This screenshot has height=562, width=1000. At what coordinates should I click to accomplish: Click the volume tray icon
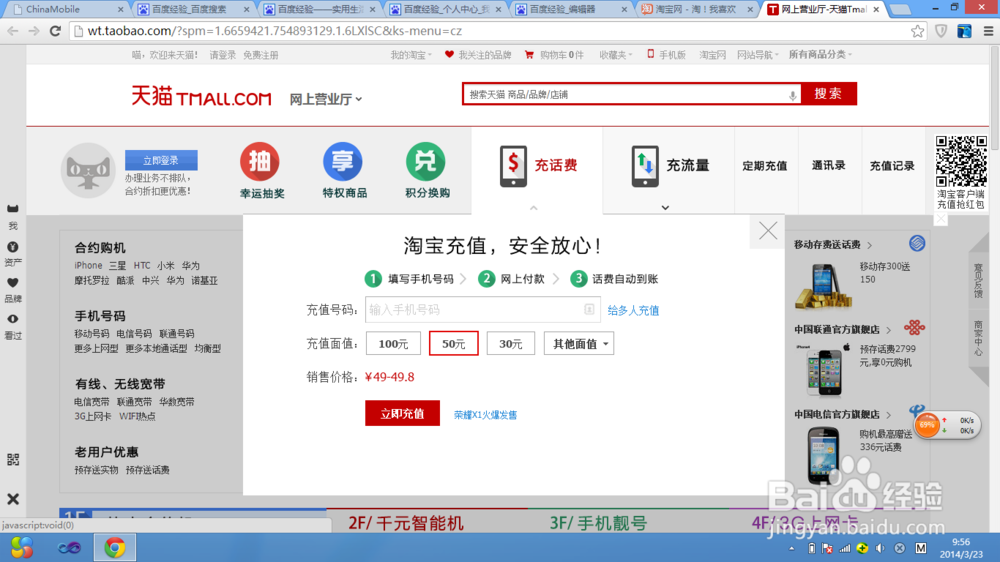880,548
